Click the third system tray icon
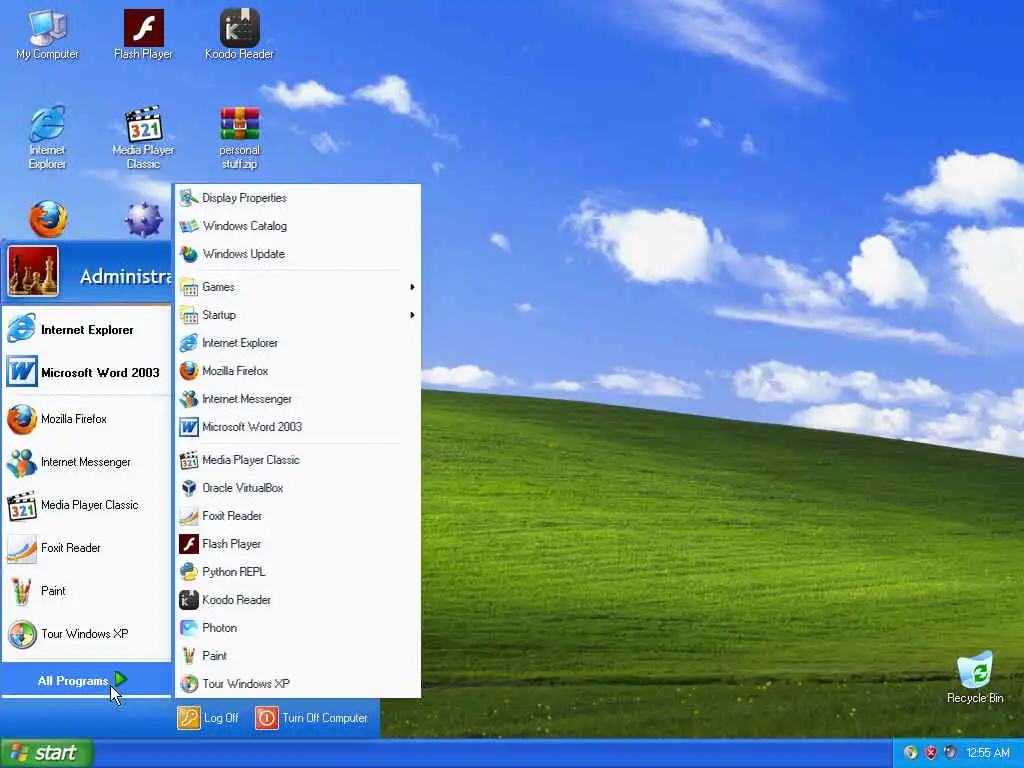 click(x=951, y=753)
